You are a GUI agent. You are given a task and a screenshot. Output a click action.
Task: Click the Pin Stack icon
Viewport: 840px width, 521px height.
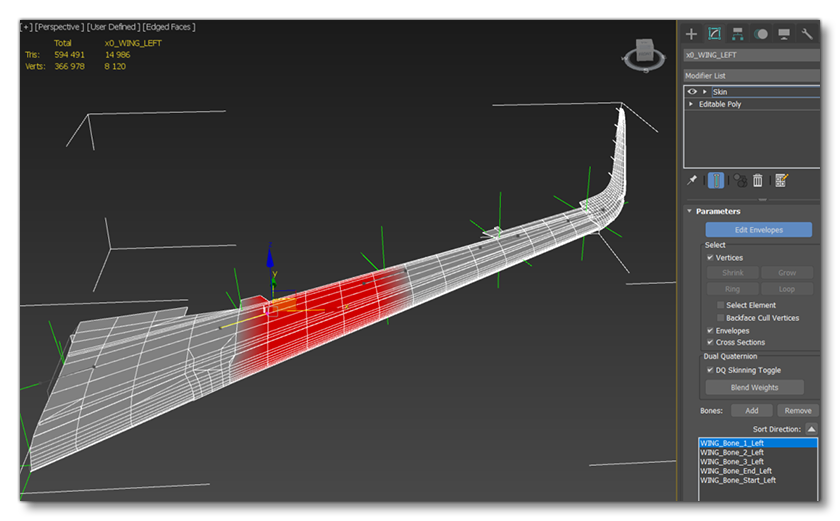692,180
